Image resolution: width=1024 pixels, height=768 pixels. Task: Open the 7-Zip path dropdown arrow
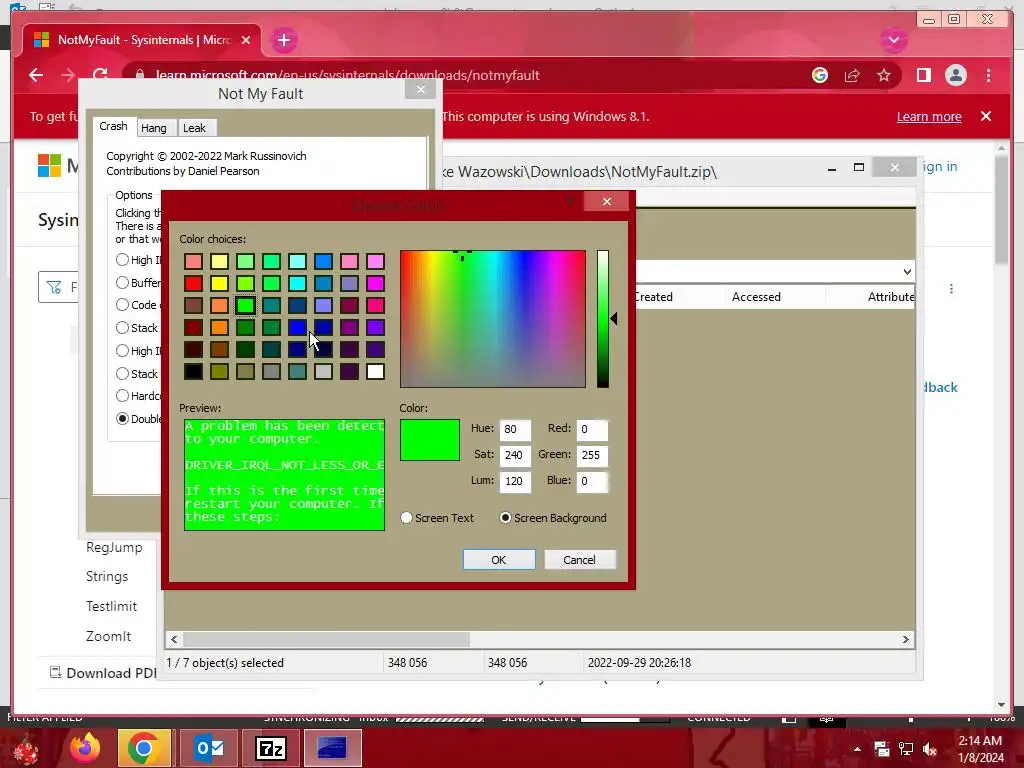[x=907, y=272]
